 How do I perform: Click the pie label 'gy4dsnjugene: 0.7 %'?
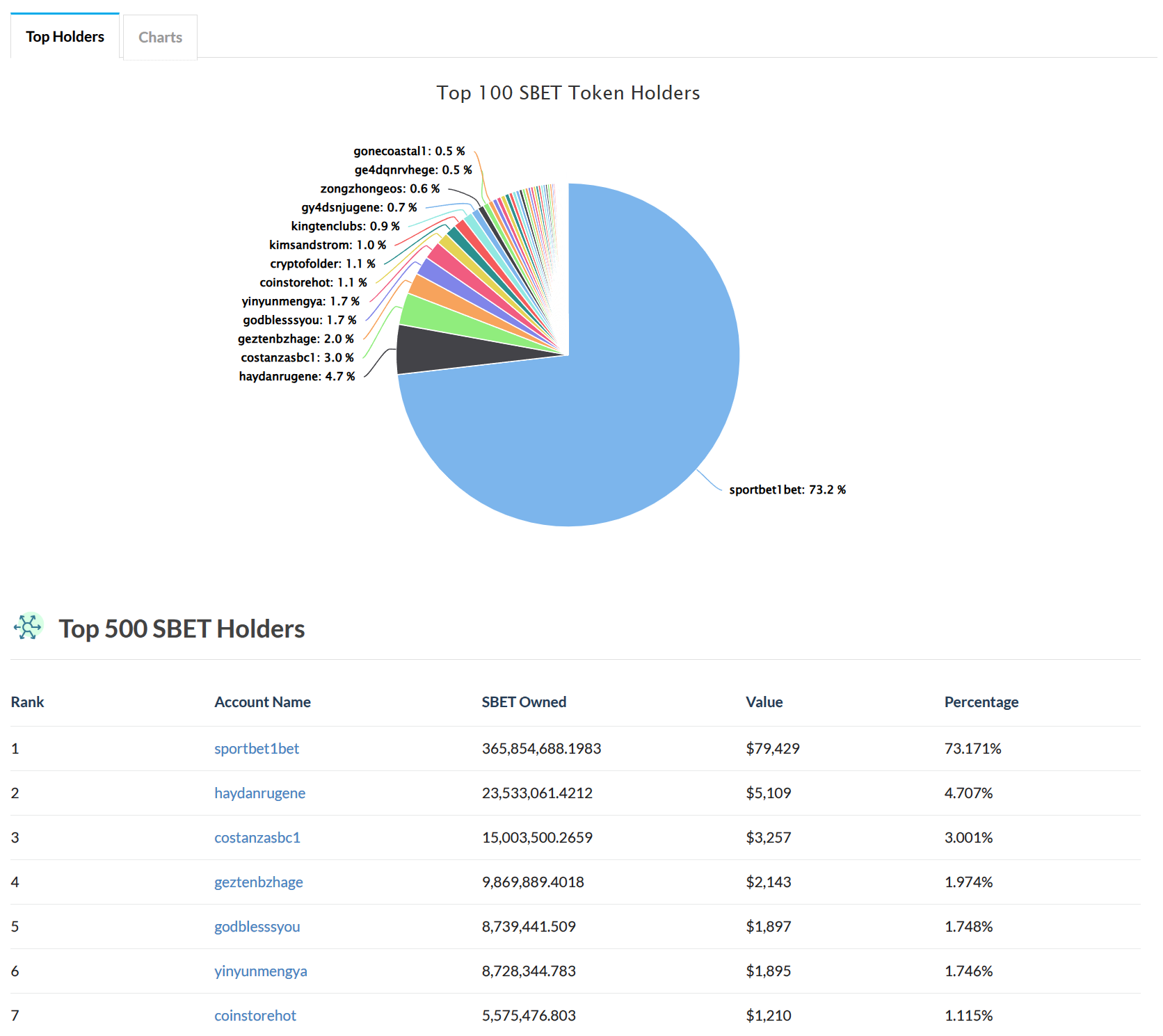coord(359,207)
